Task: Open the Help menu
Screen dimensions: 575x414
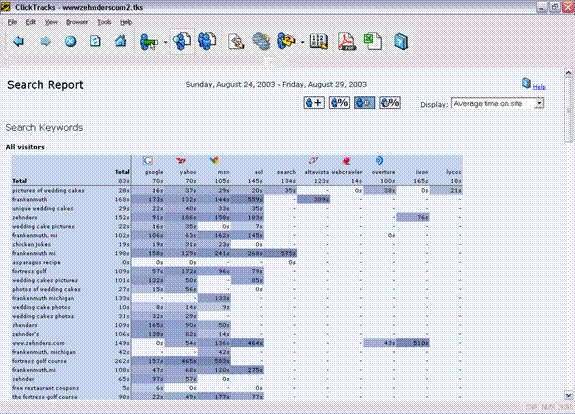Action: pos(126,22)
